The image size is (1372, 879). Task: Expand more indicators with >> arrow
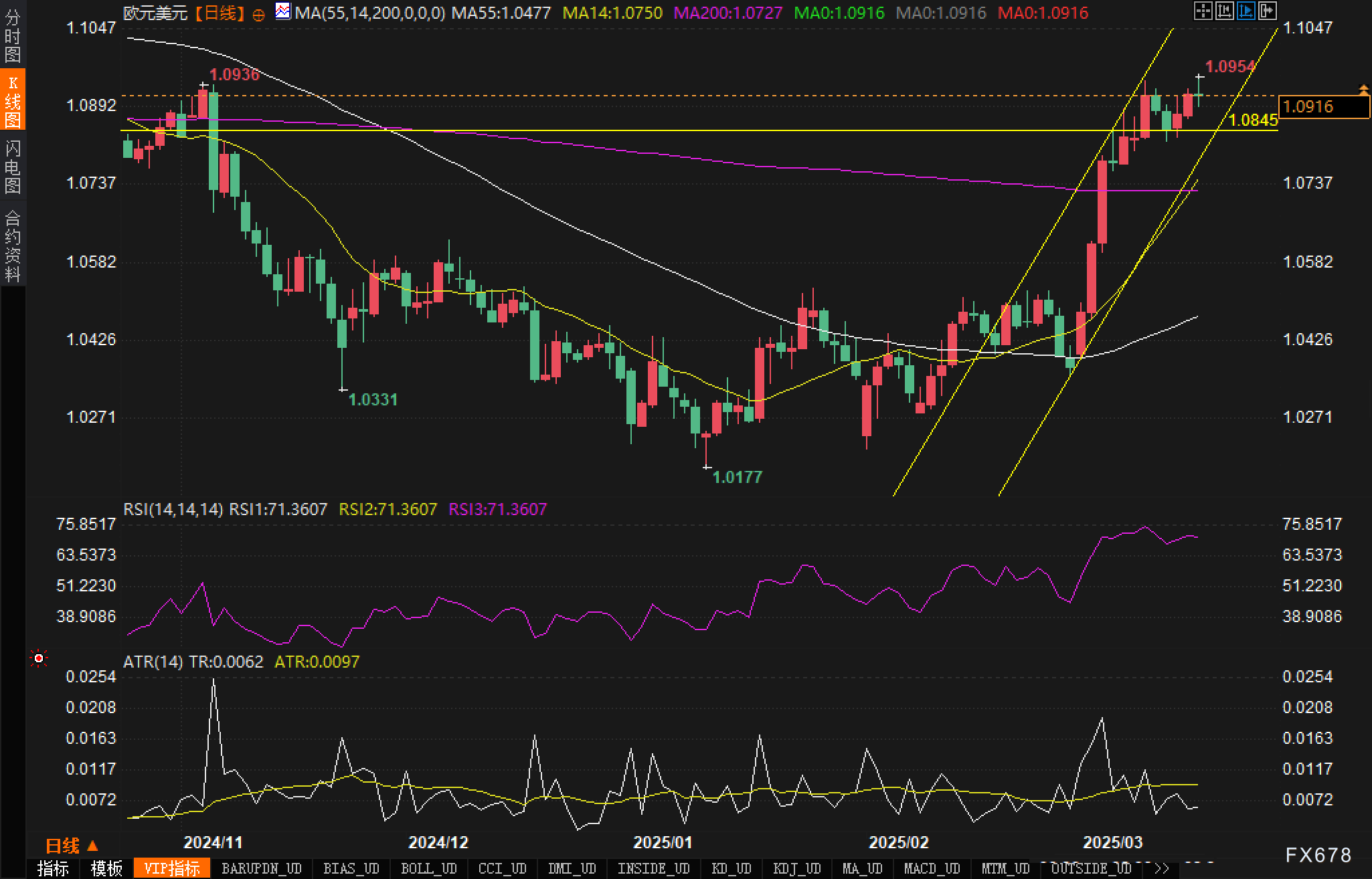click(x=1161, y=868)
